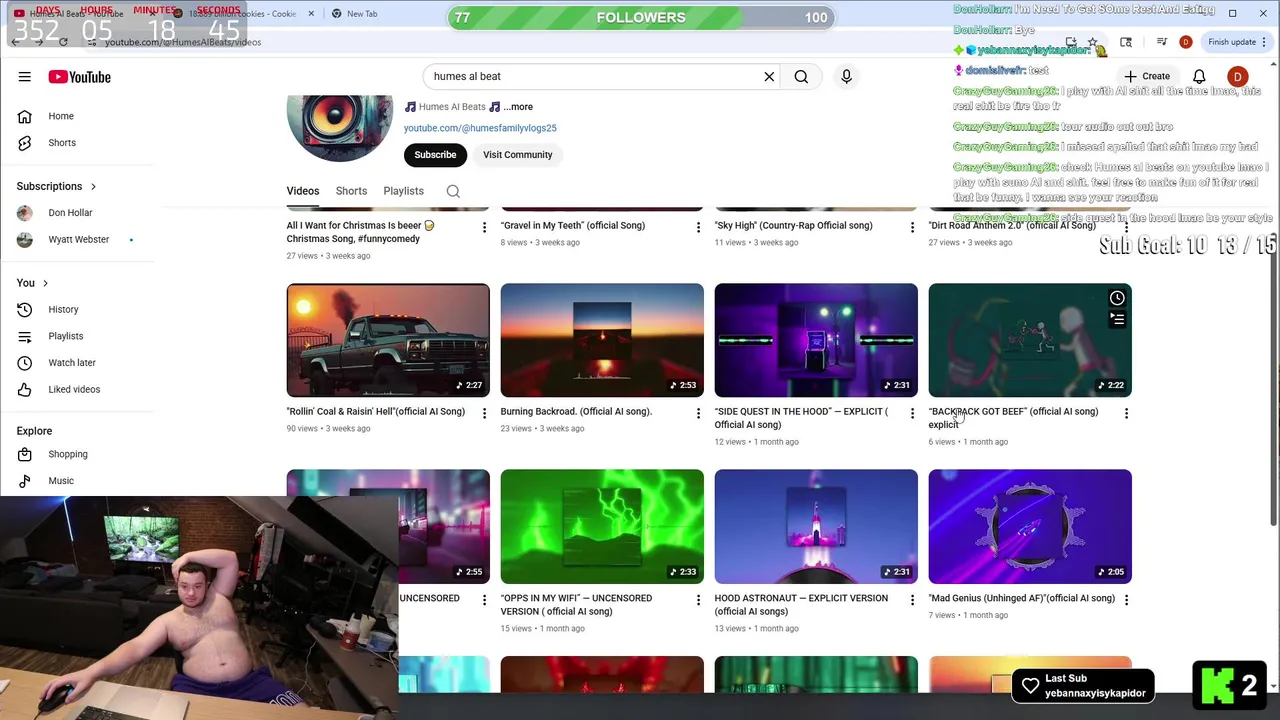Bookmark the page with the star icon

click(x=1093, y=42)
